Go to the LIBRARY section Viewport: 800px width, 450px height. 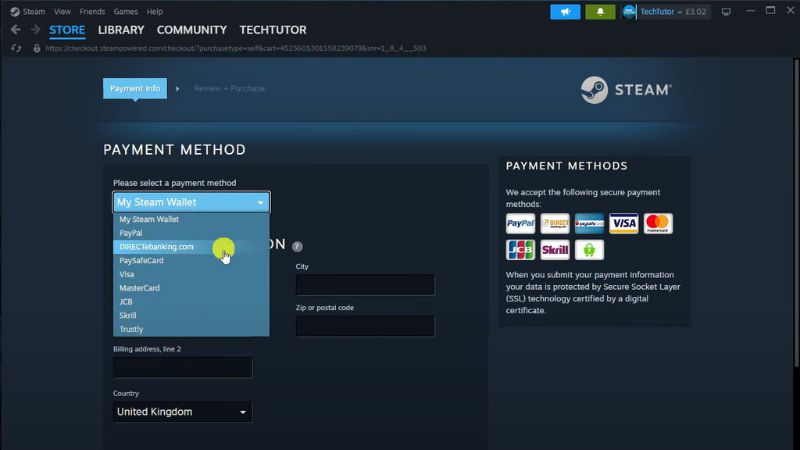[x=121, y=30]
